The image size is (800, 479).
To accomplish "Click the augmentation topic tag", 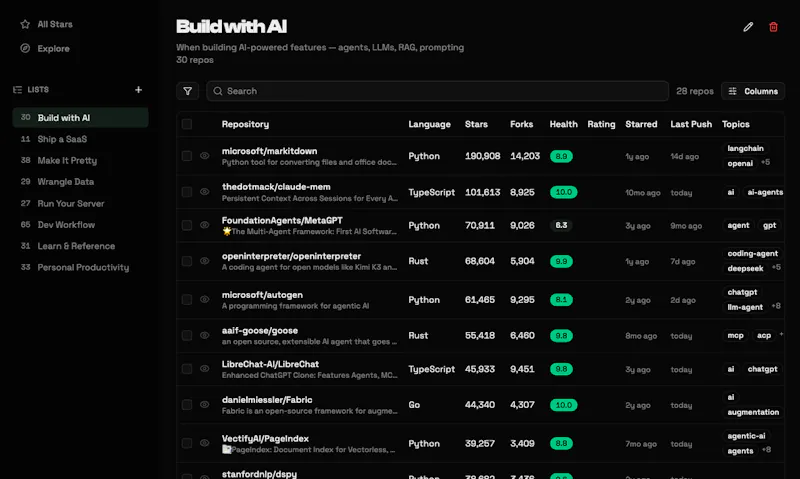I will coord(753,412).
